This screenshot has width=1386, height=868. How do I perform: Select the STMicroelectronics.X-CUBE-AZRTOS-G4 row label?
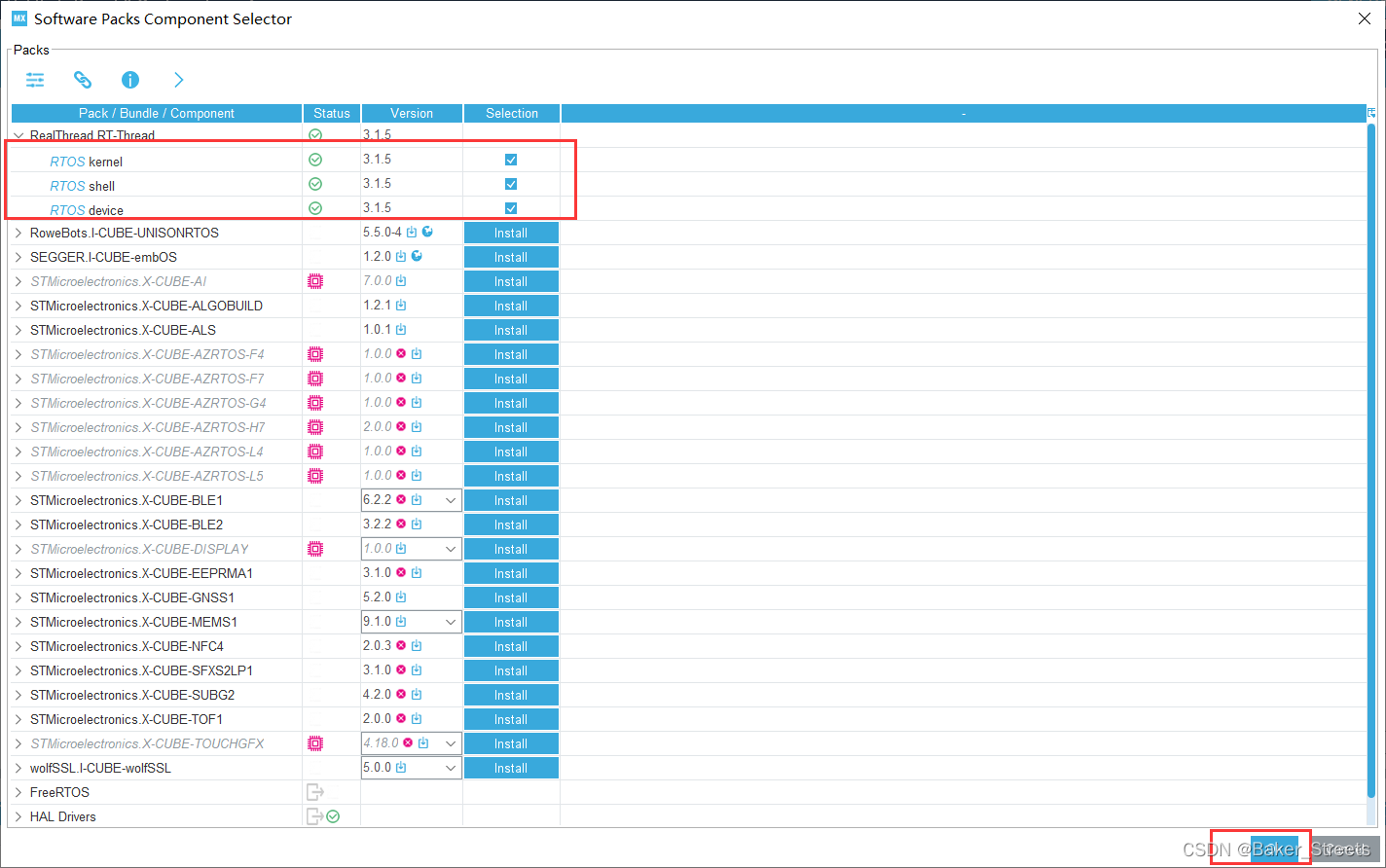147,403
